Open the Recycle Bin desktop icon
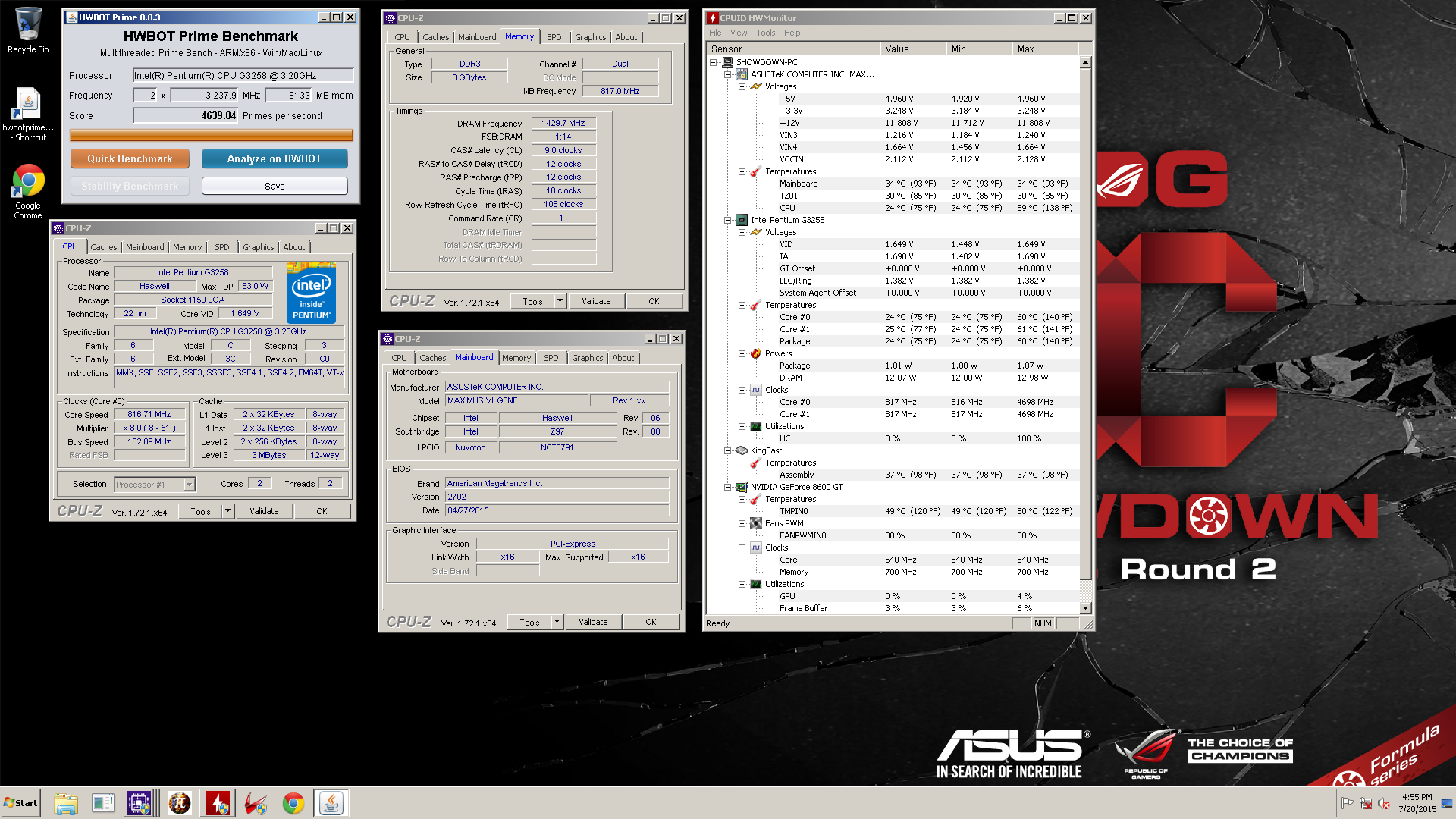The height and width of the screenshot is (819, 1456). point(28,30)
